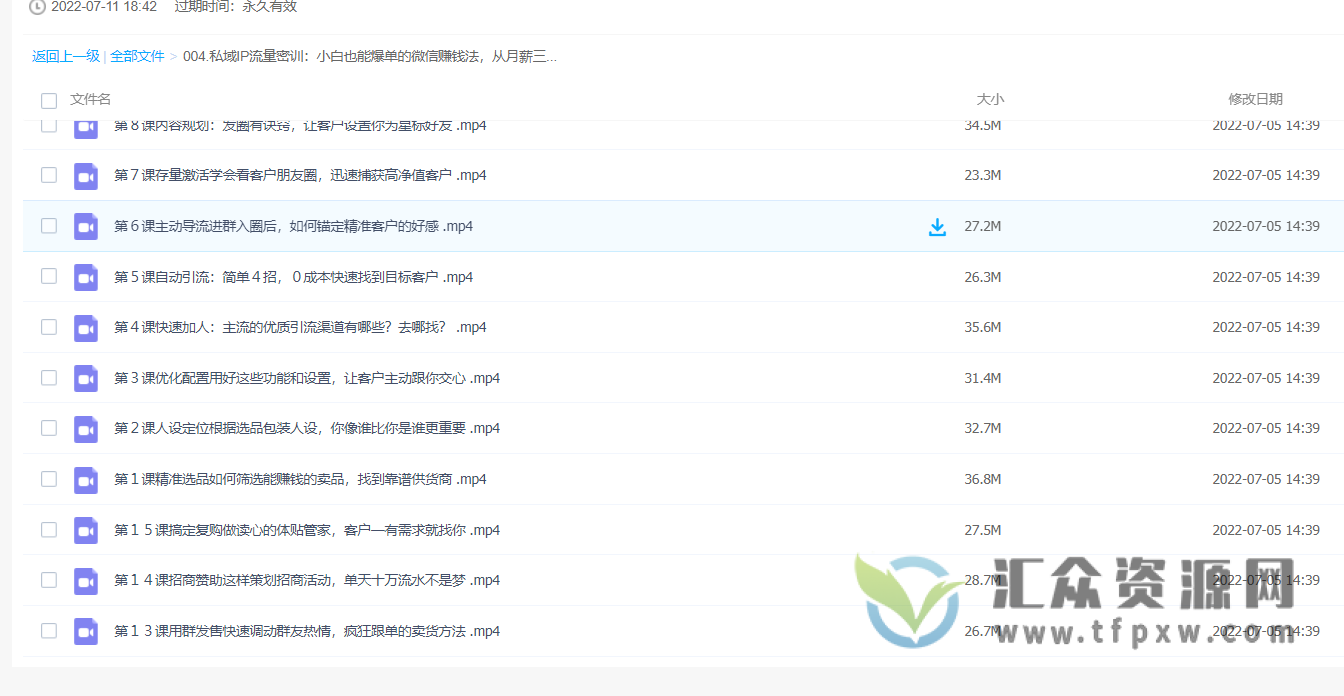
Task: Open the 全部文件 breadcrumb link
Action: tap(138, 57)
